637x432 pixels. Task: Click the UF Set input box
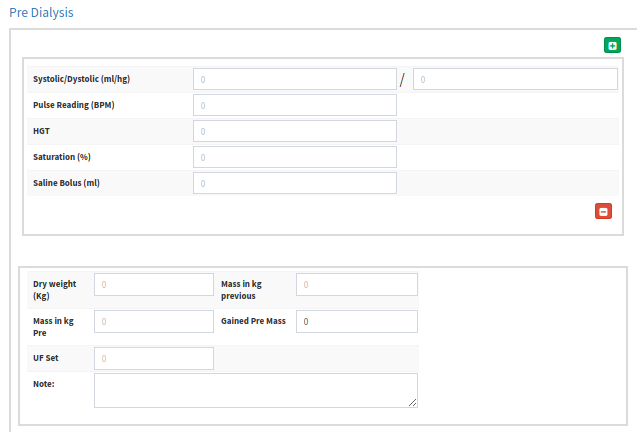click(153, 359)
